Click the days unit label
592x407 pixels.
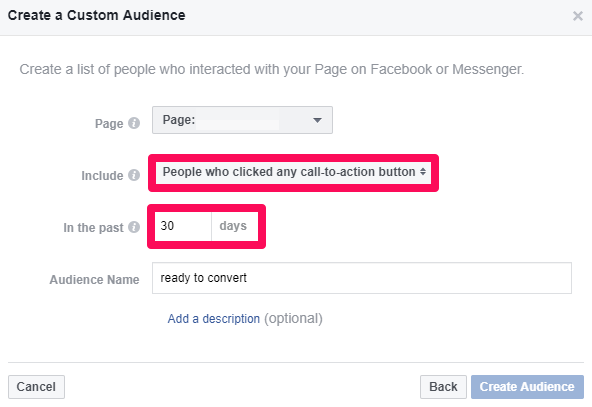click(x=234, y=226)
